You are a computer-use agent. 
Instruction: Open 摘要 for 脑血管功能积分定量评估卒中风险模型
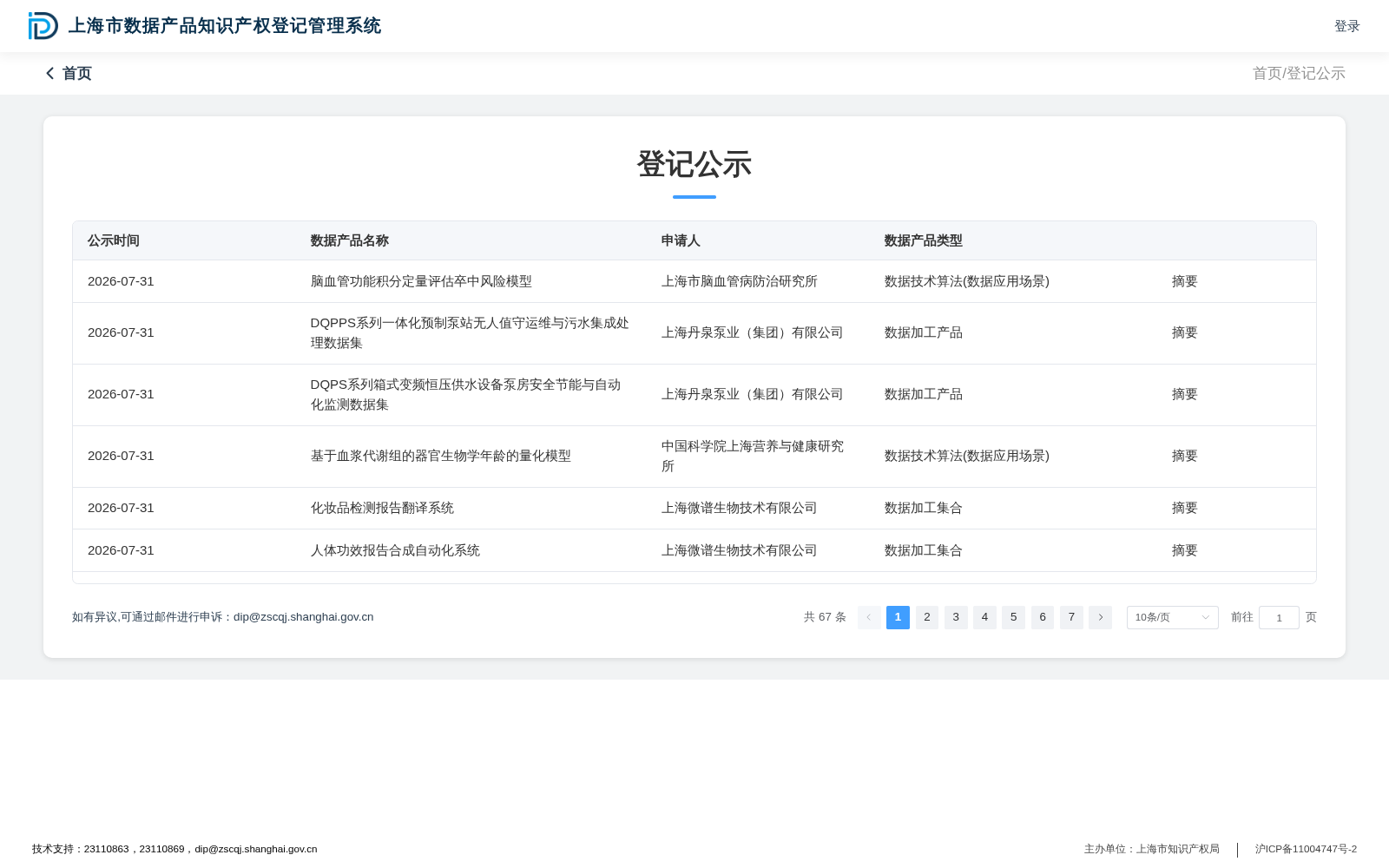1185,281
